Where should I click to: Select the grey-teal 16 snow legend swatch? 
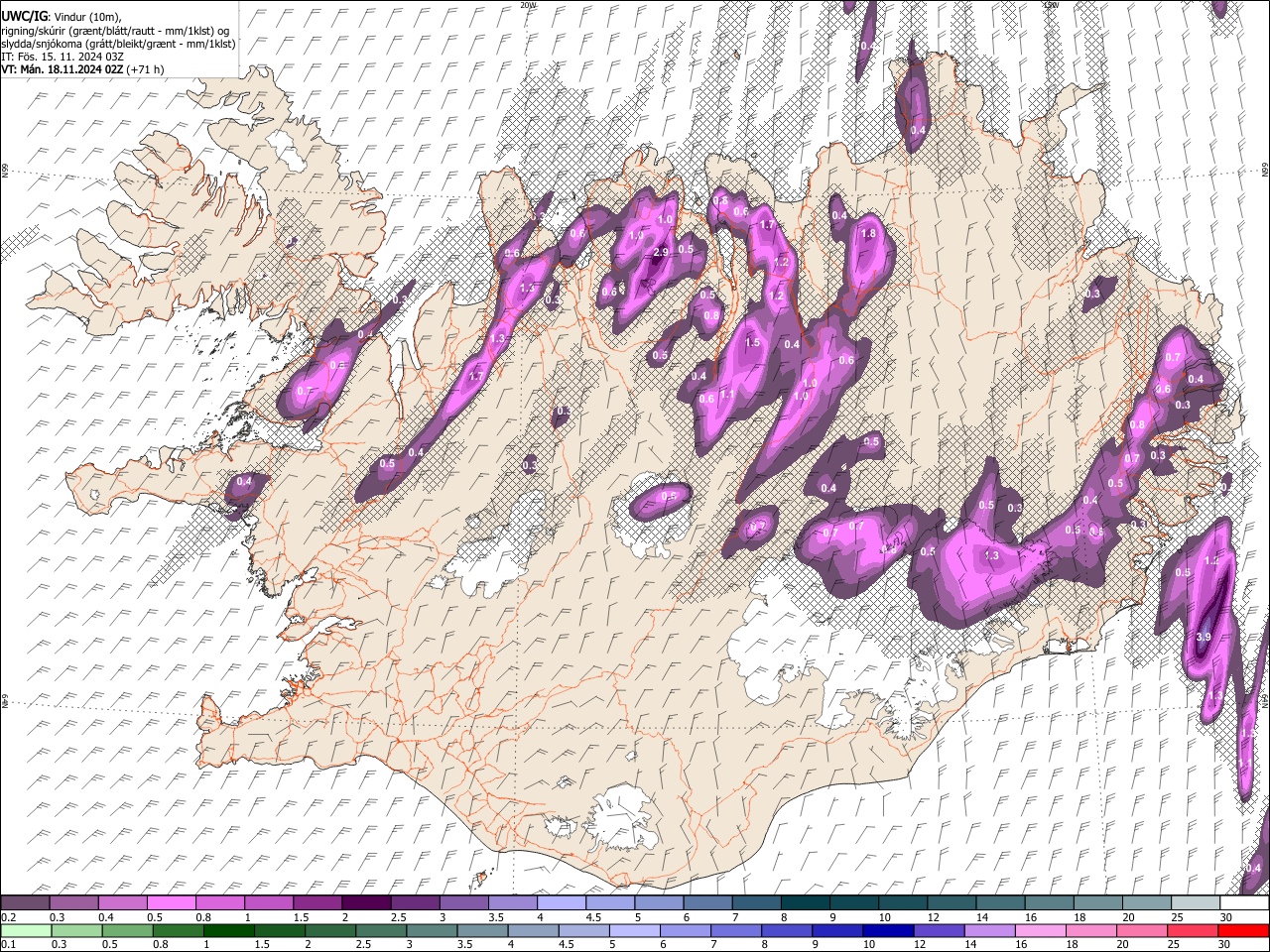click(x=1049, y=903)
